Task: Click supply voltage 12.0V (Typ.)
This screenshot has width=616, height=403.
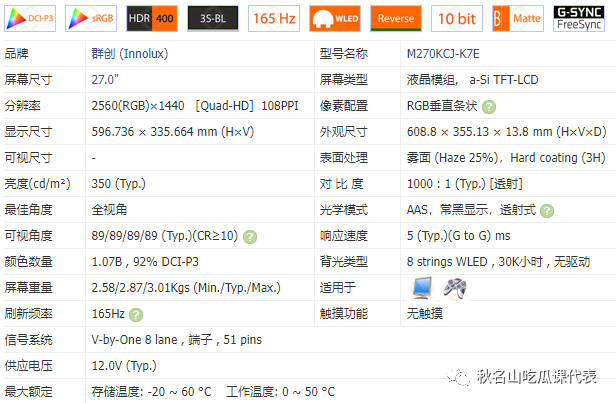Action: click(124, 366)
